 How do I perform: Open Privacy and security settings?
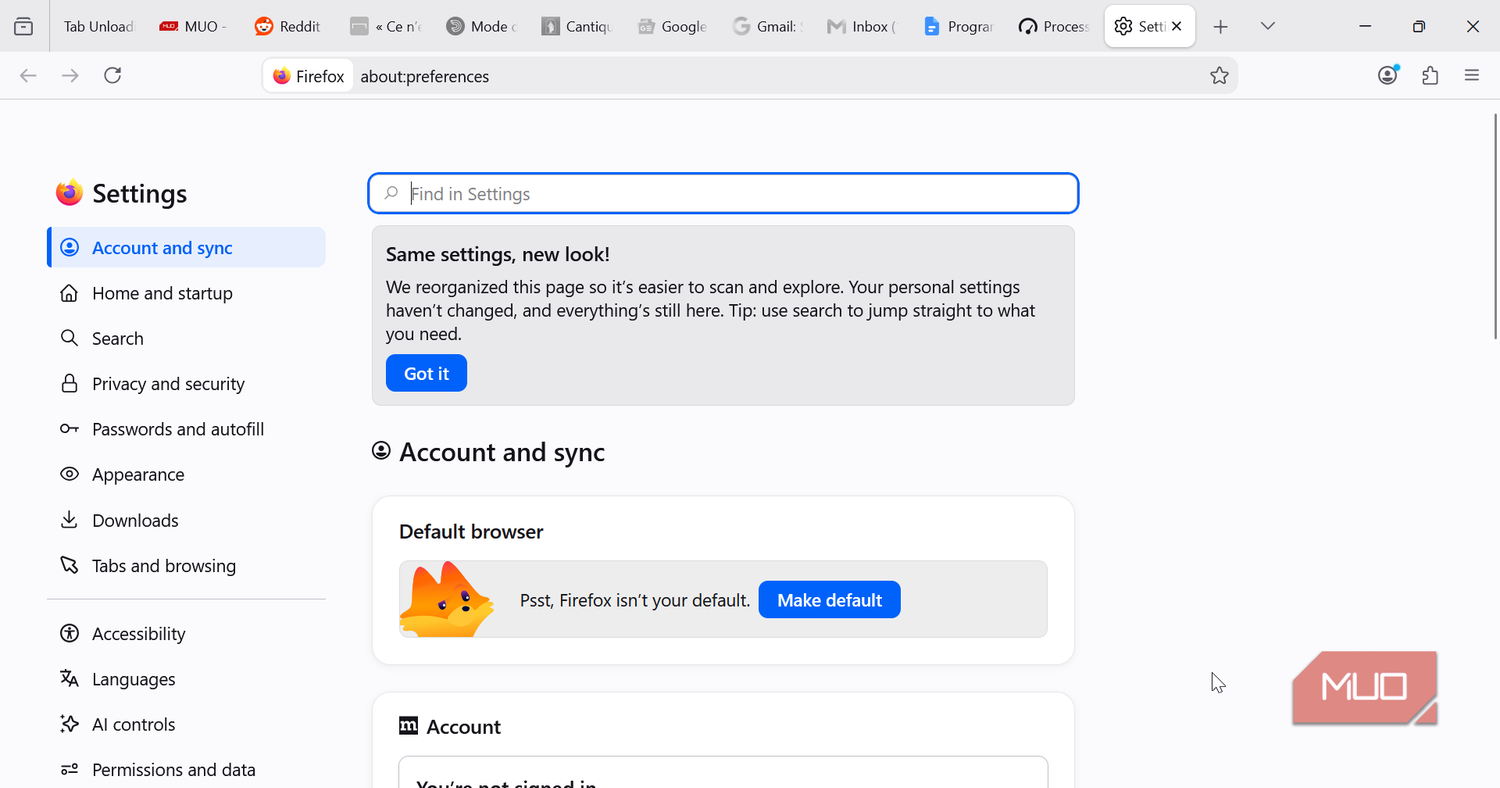click(186, 384)
